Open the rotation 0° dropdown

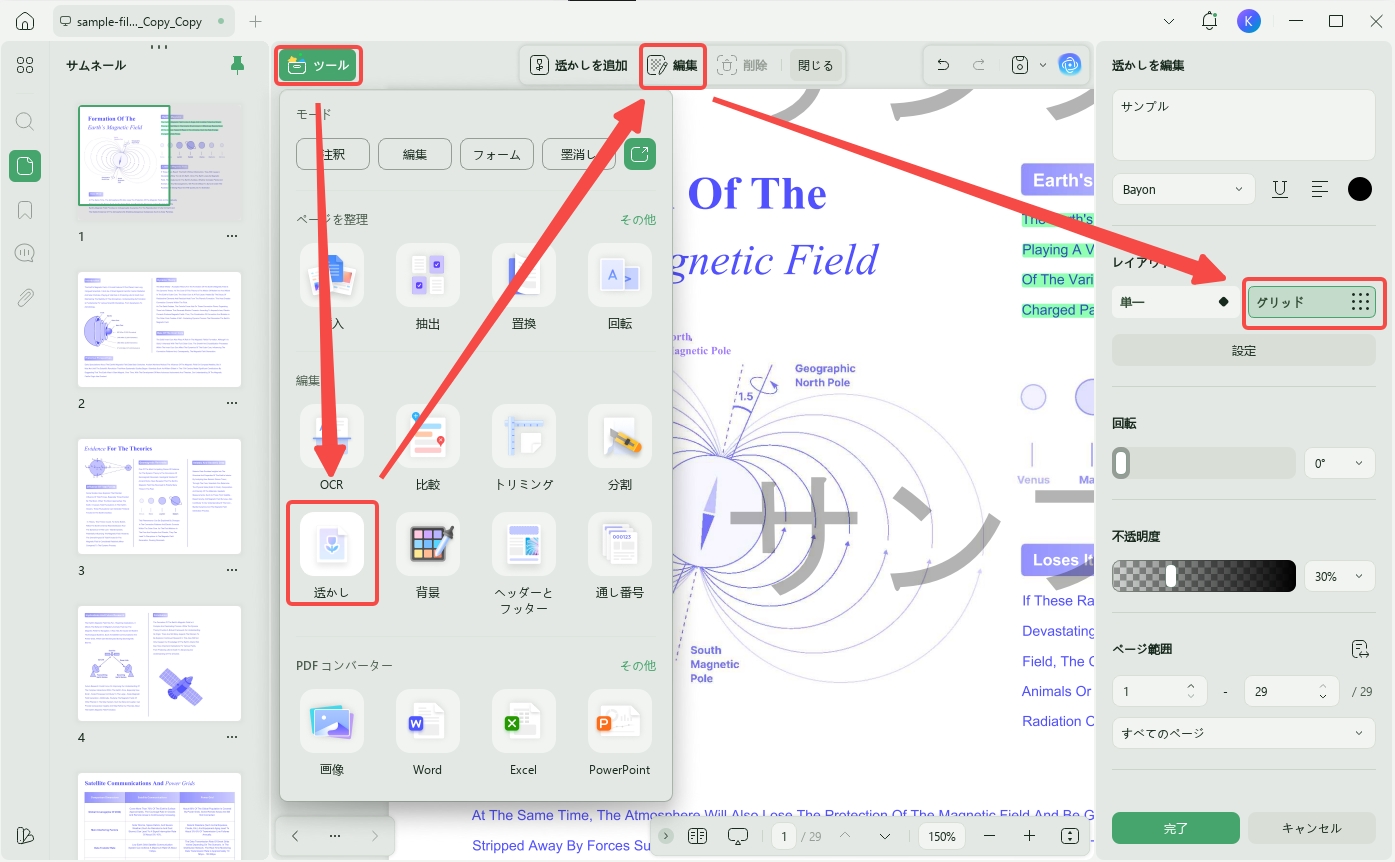click(x=1340, y=463)
